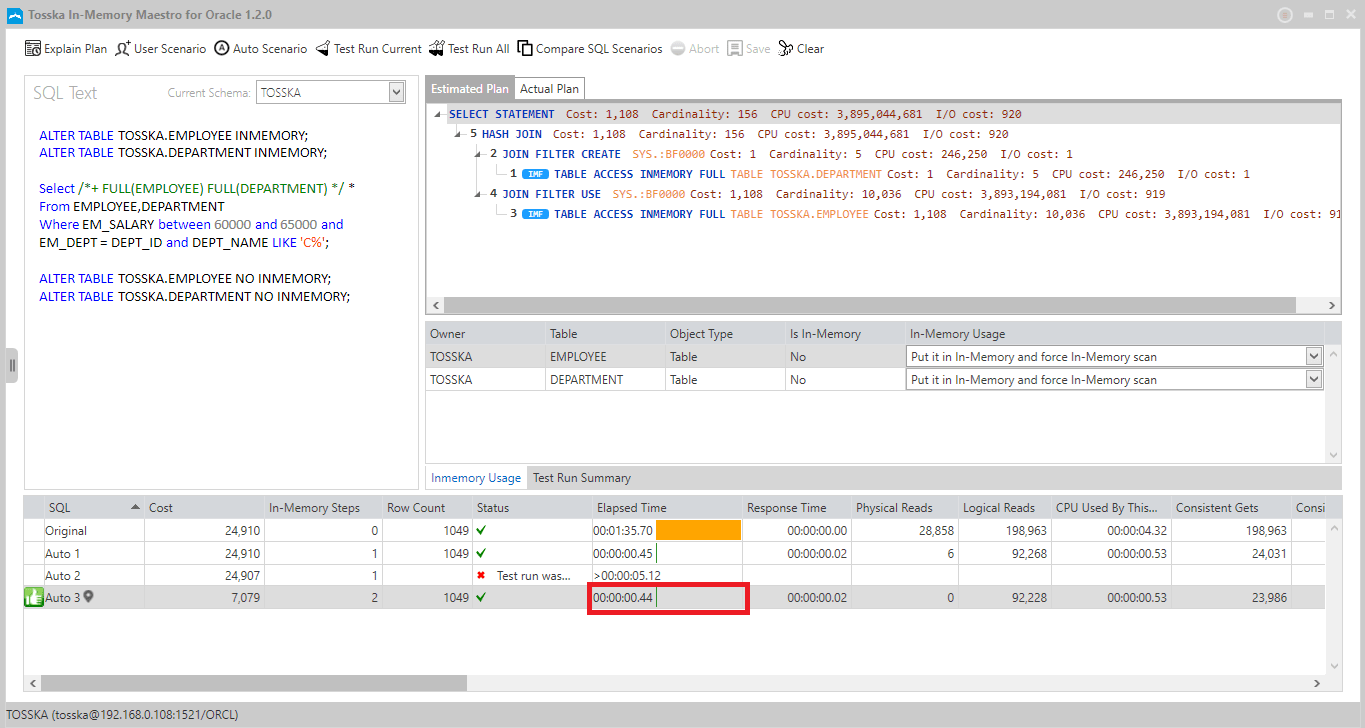Switch to Test Run Summary tab
Image resolution: width=1365 pixels, height=728 pixels.
[582, 478]
